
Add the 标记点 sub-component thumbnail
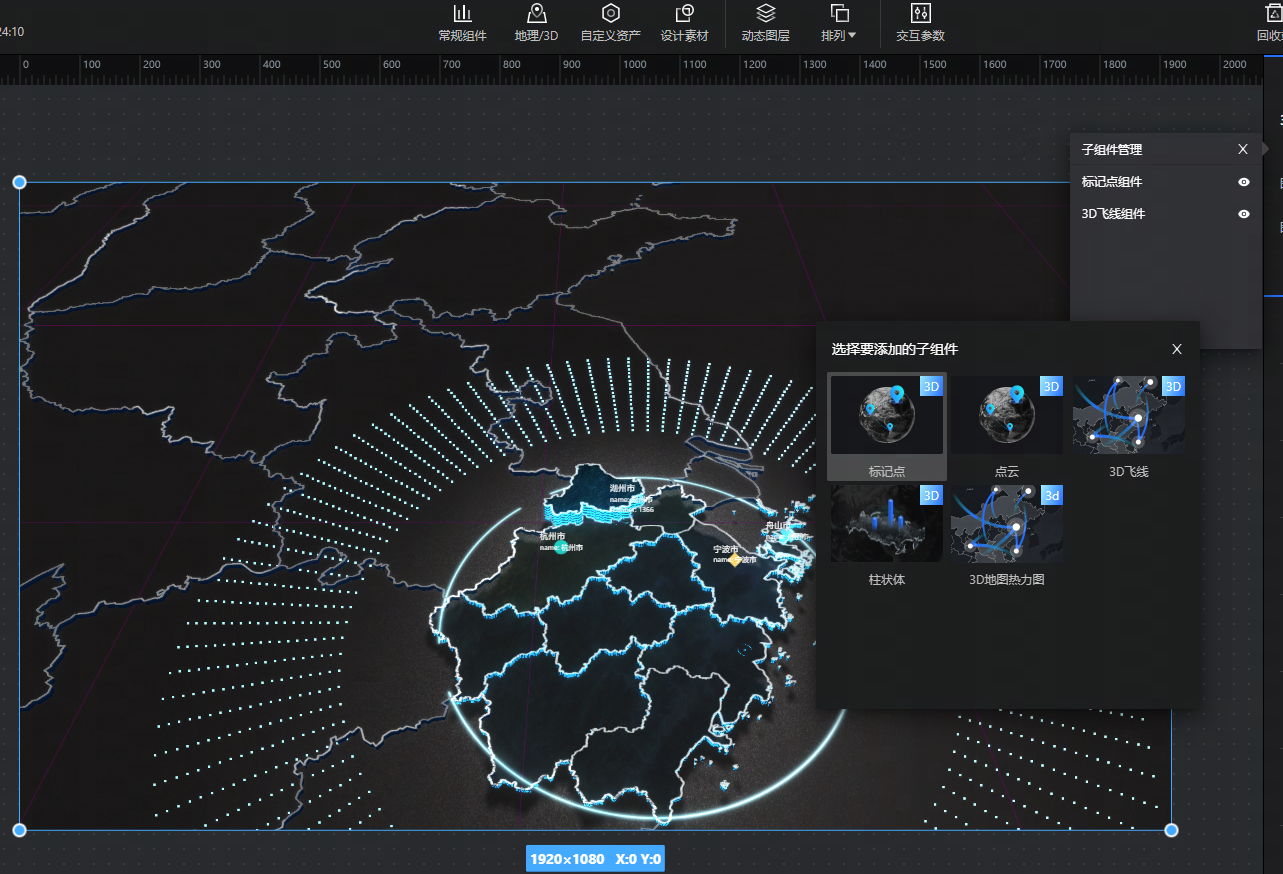(x=886, y=415)
